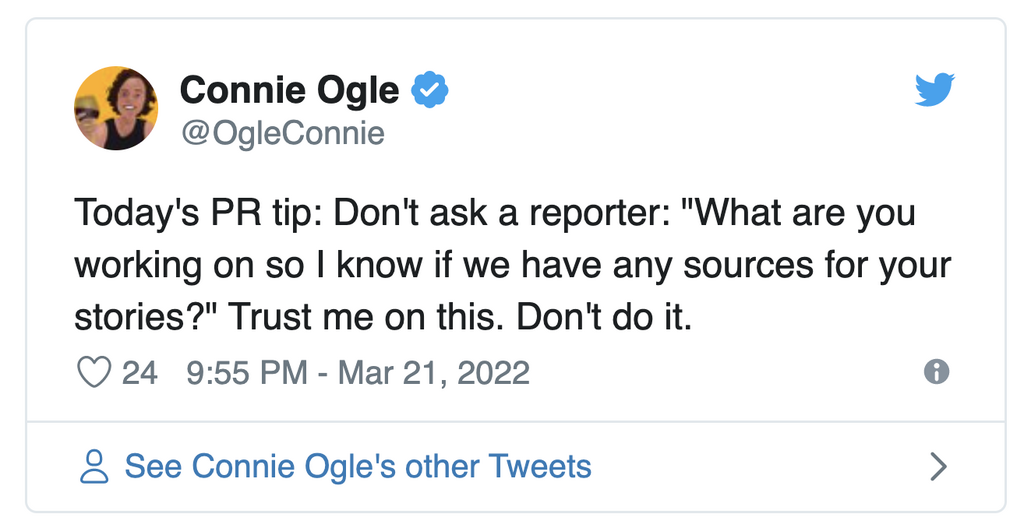Click the 9:55 PM time text
The width and height of the screenshot is (1024, 528).
point(247,373)
